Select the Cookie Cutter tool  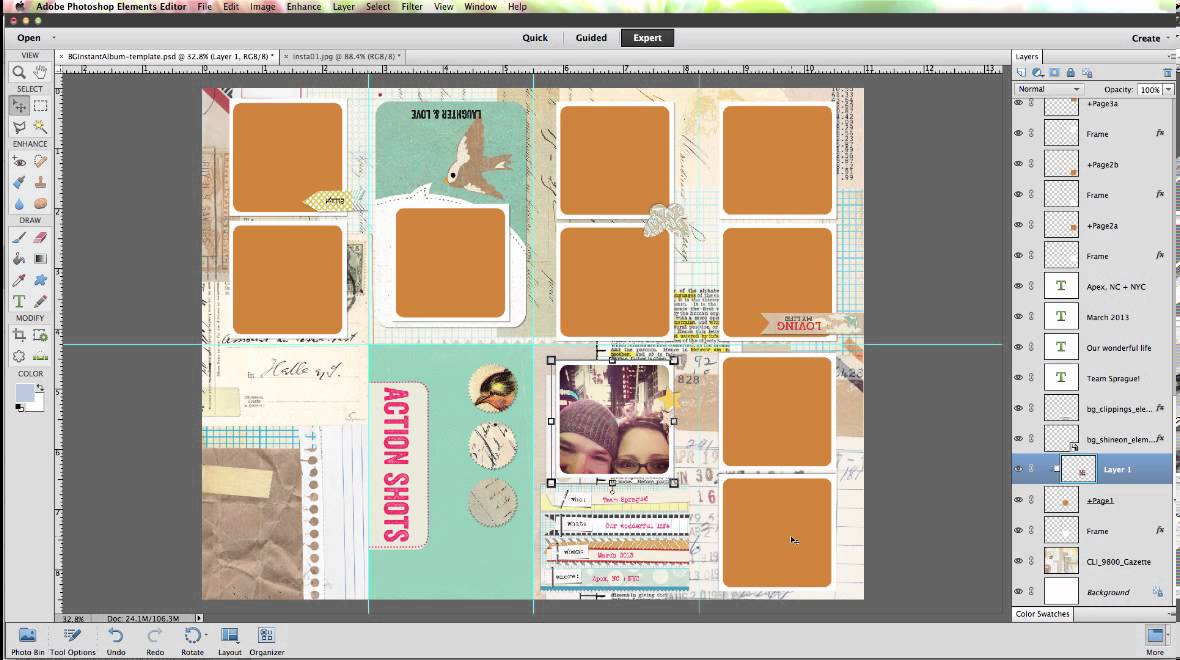point(19,356)
